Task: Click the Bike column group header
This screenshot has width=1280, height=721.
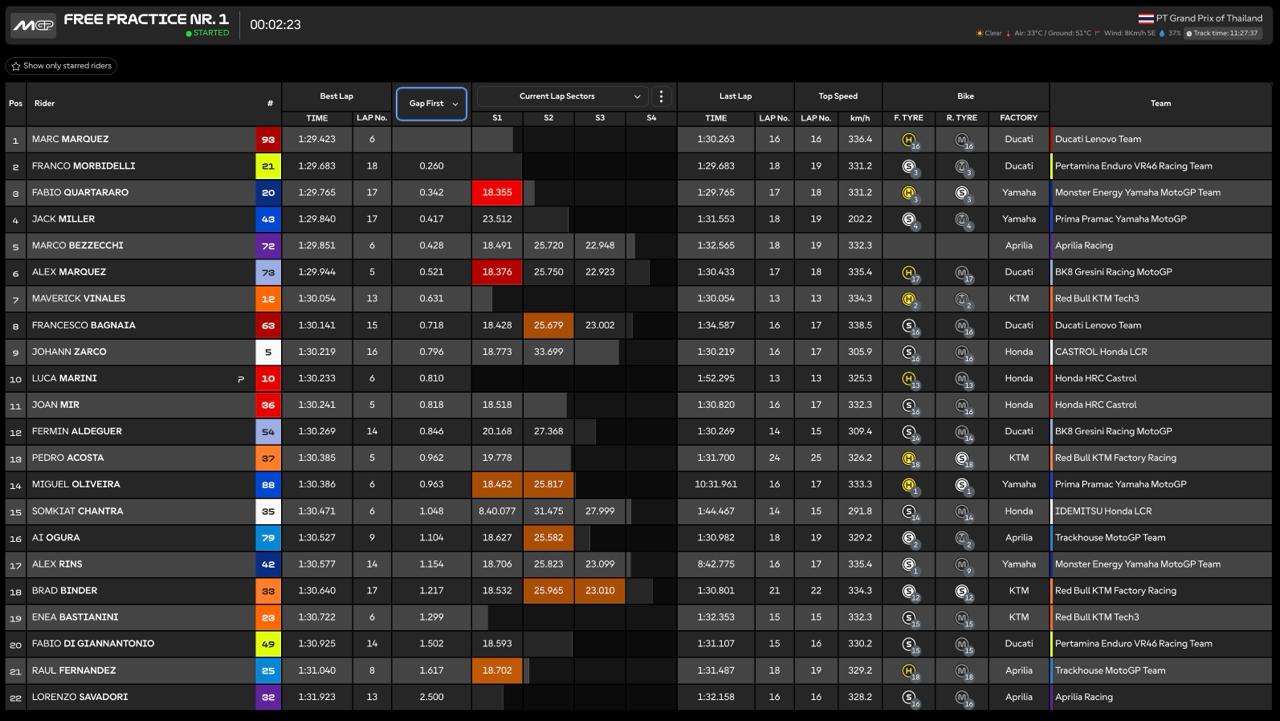Action: tap(965, 97)
